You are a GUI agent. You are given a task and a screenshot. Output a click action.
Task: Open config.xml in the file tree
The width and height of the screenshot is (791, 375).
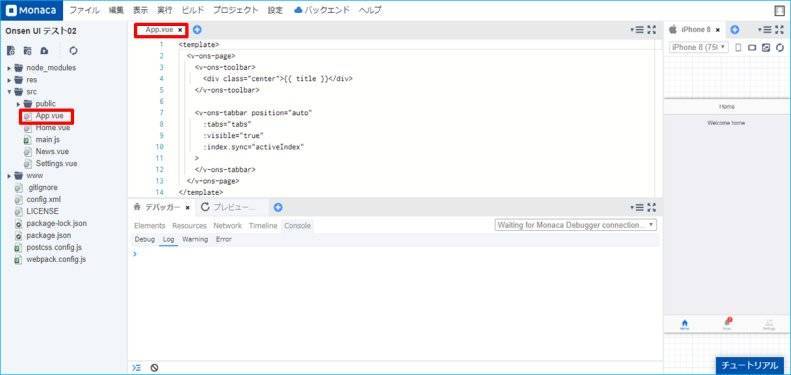(43, 199)
